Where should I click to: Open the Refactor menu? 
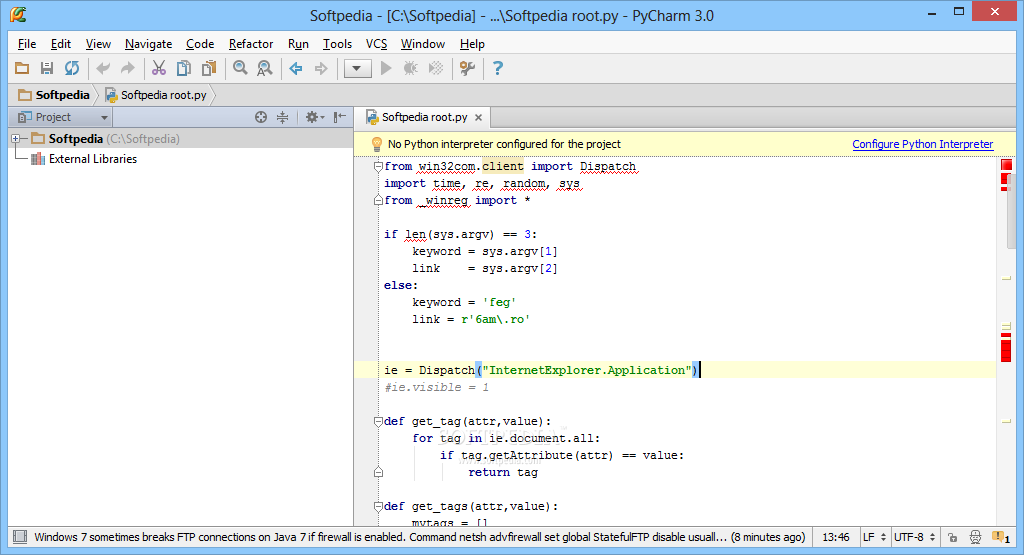(251, 44)
